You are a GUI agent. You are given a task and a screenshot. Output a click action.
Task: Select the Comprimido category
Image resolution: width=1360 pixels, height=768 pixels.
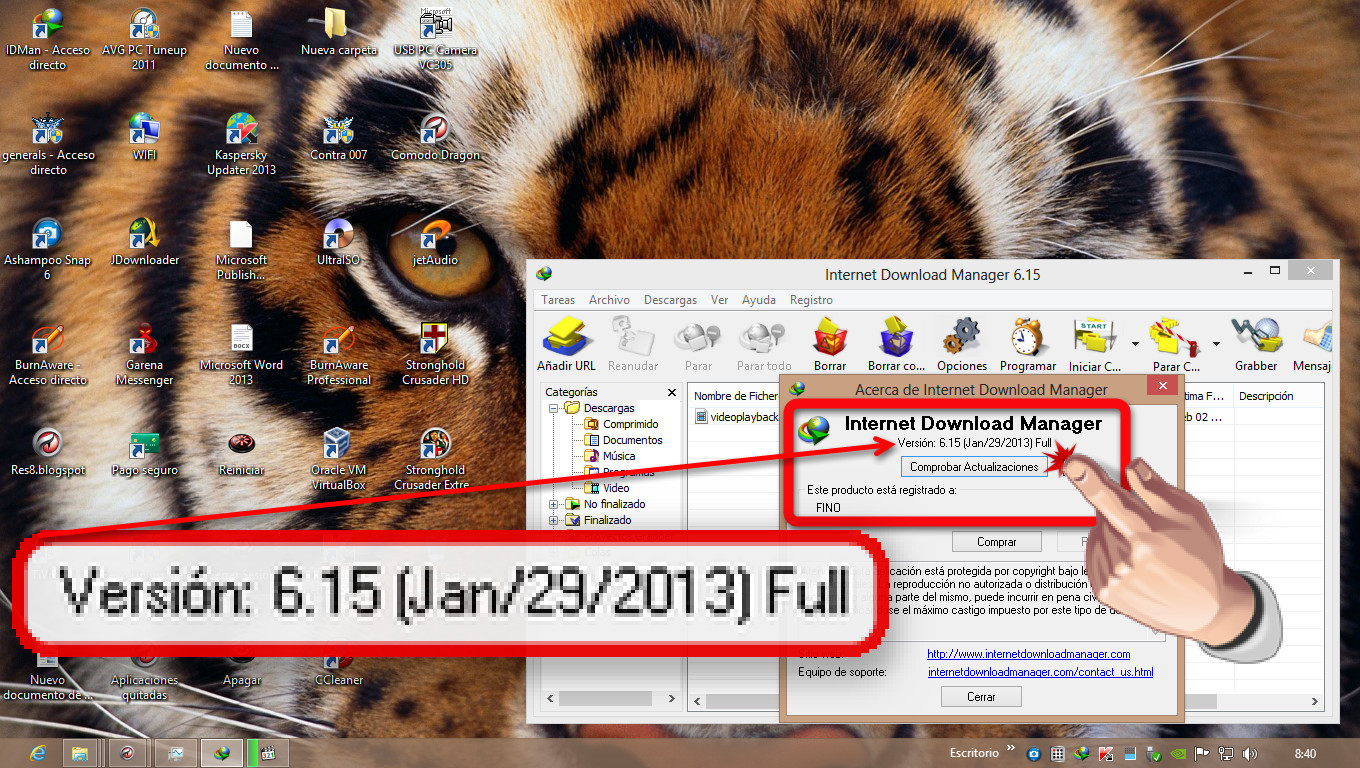click(630, 424)
